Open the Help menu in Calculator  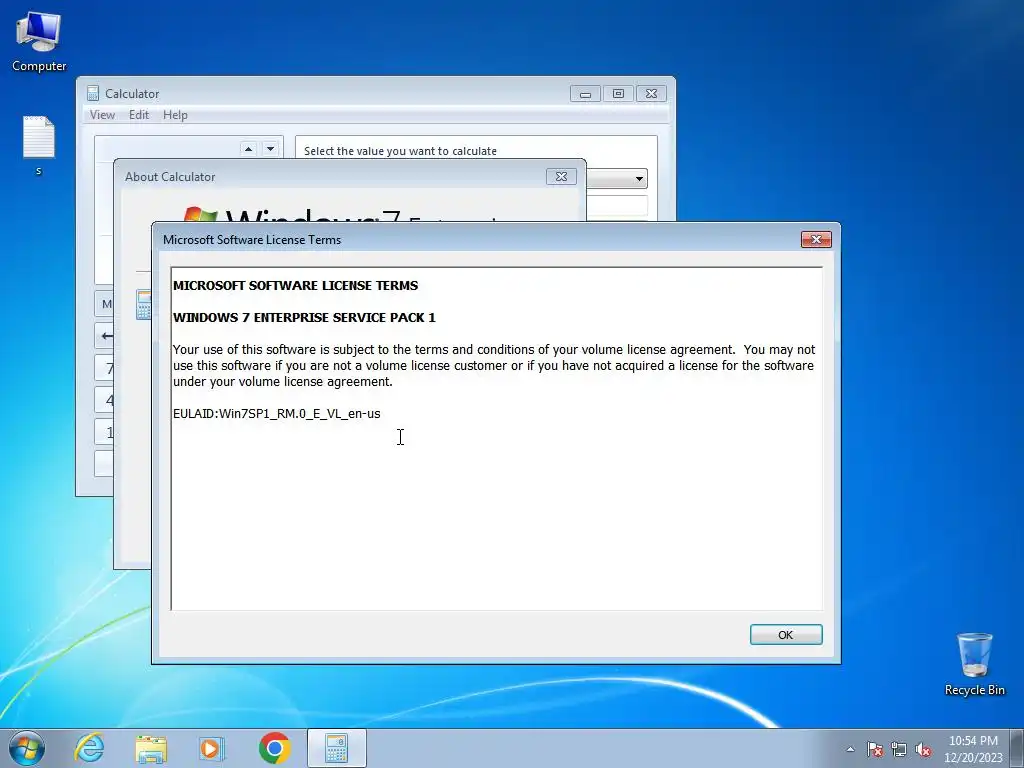pos(175,115)
